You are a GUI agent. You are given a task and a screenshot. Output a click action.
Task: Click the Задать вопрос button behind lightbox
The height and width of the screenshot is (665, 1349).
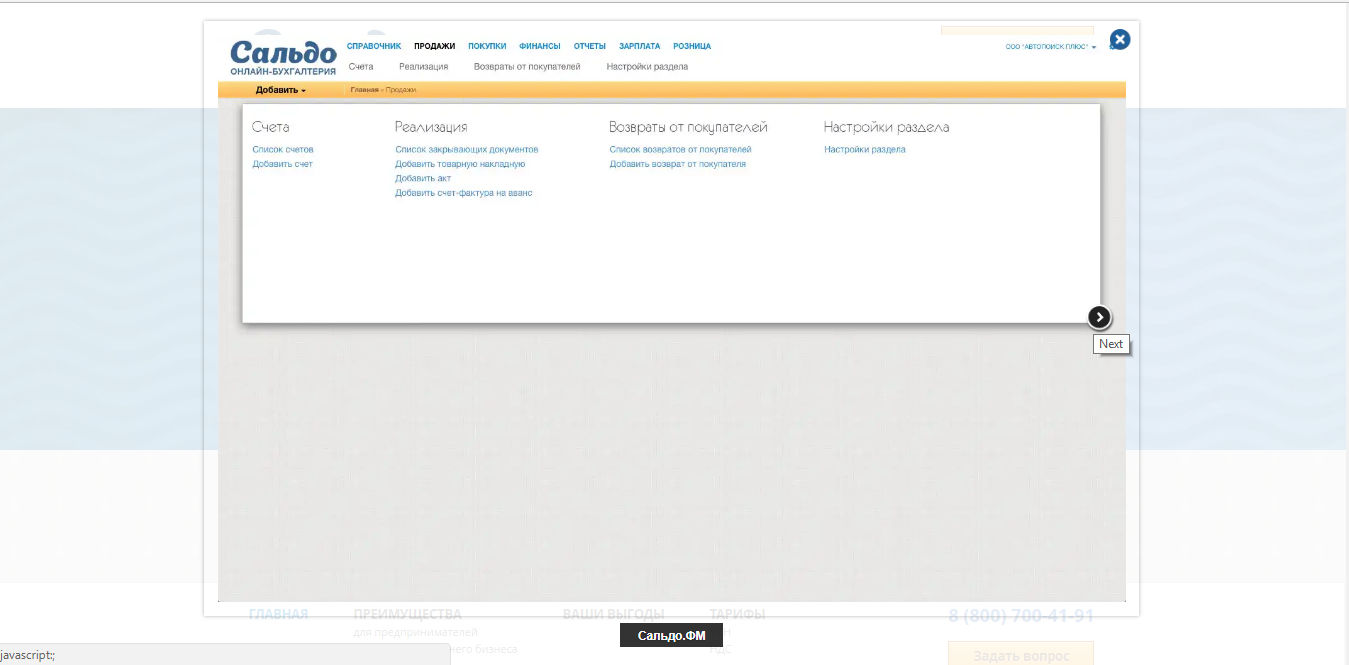click(1021, 655)
